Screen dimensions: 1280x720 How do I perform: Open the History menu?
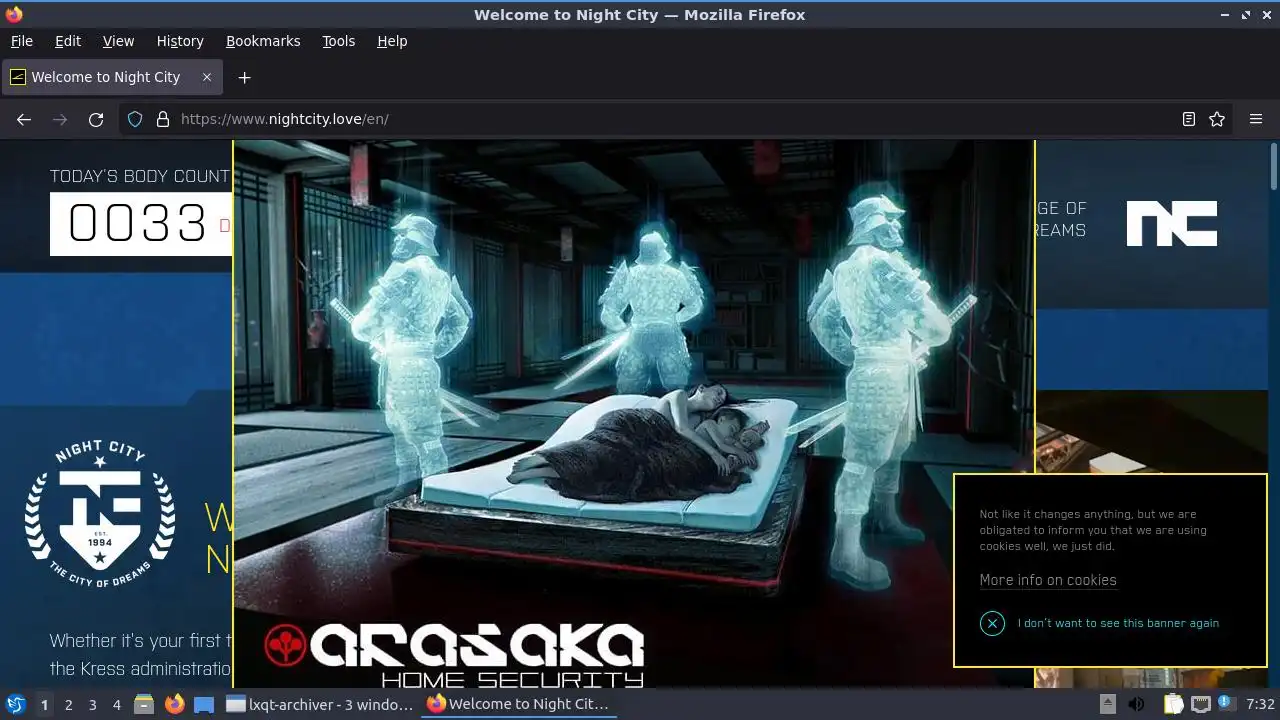tap(180, 41)
